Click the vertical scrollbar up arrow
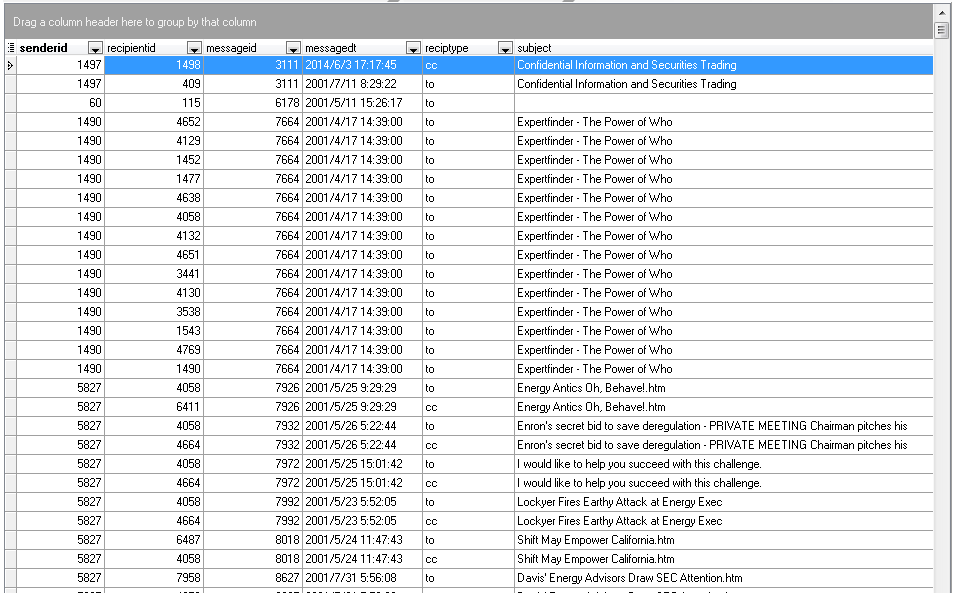Screen dimensions: 953x593 click(941, 12)
